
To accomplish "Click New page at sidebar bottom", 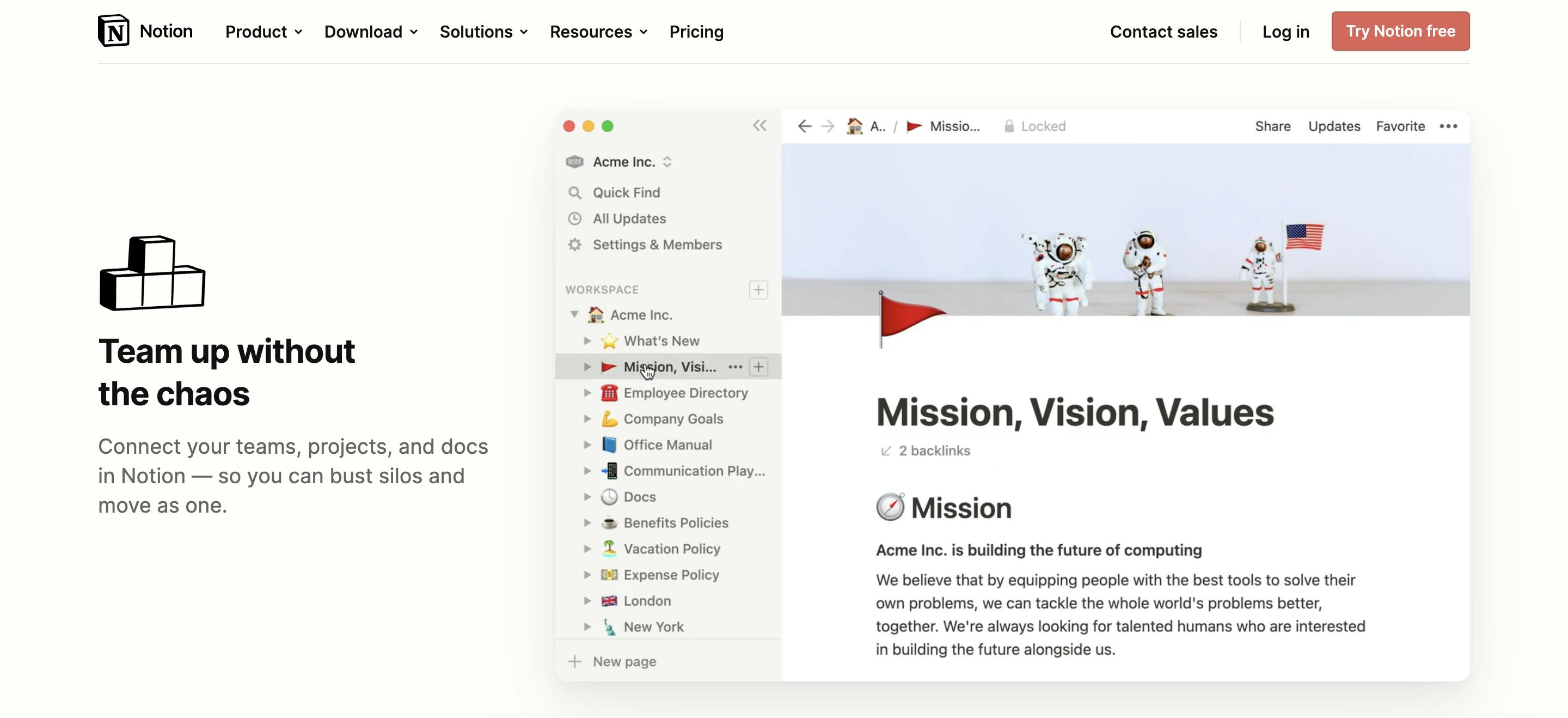I will (624, 661).
